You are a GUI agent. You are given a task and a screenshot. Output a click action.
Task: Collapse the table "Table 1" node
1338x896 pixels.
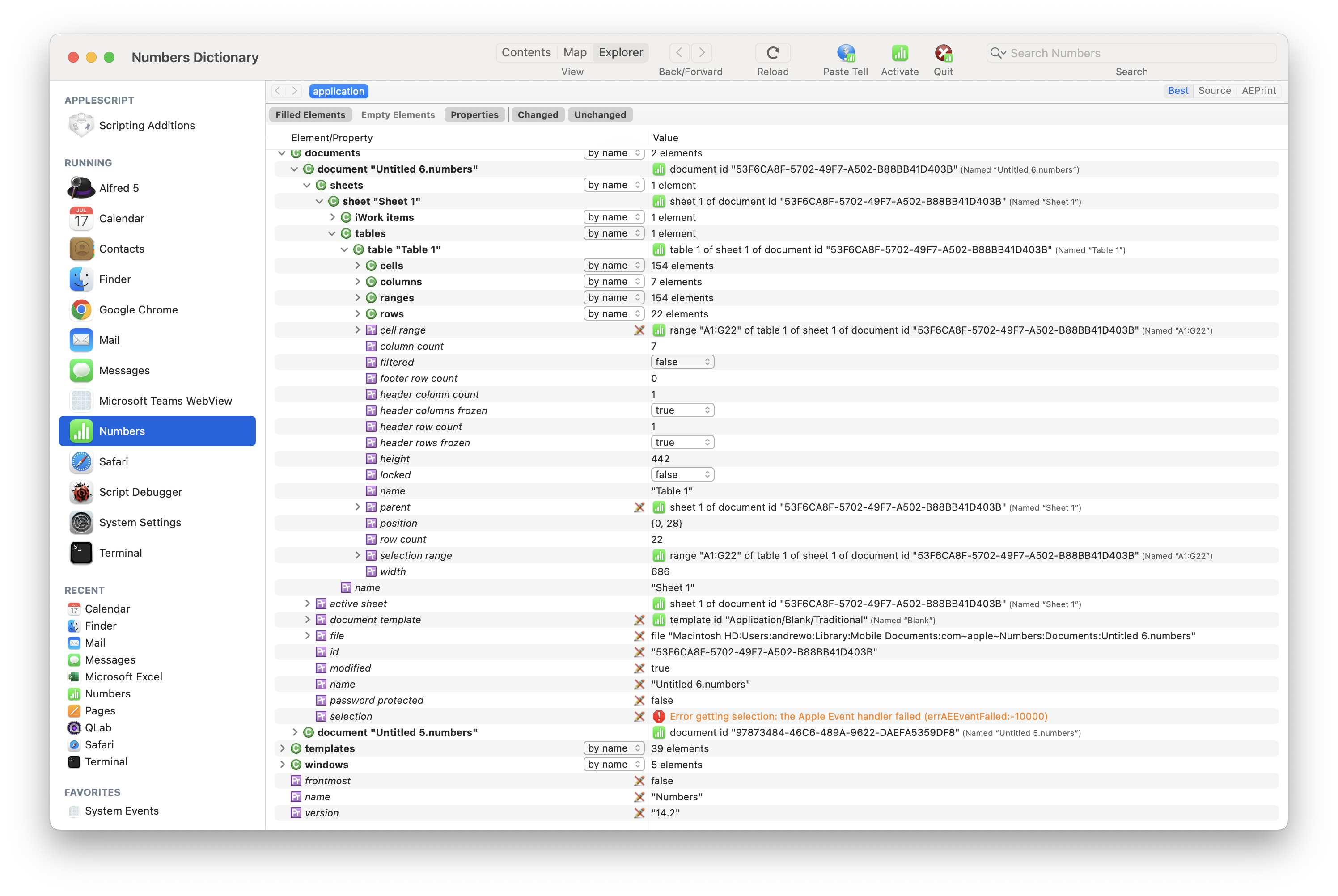345,250
